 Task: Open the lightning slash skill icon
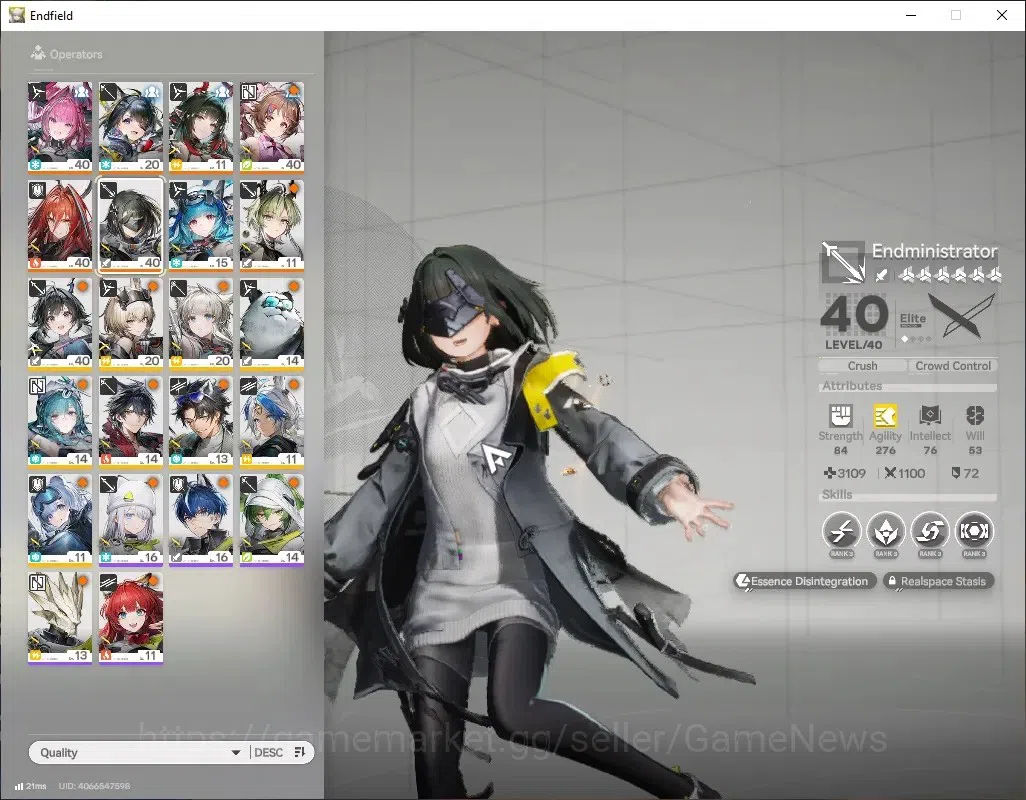tap(841, 531)
